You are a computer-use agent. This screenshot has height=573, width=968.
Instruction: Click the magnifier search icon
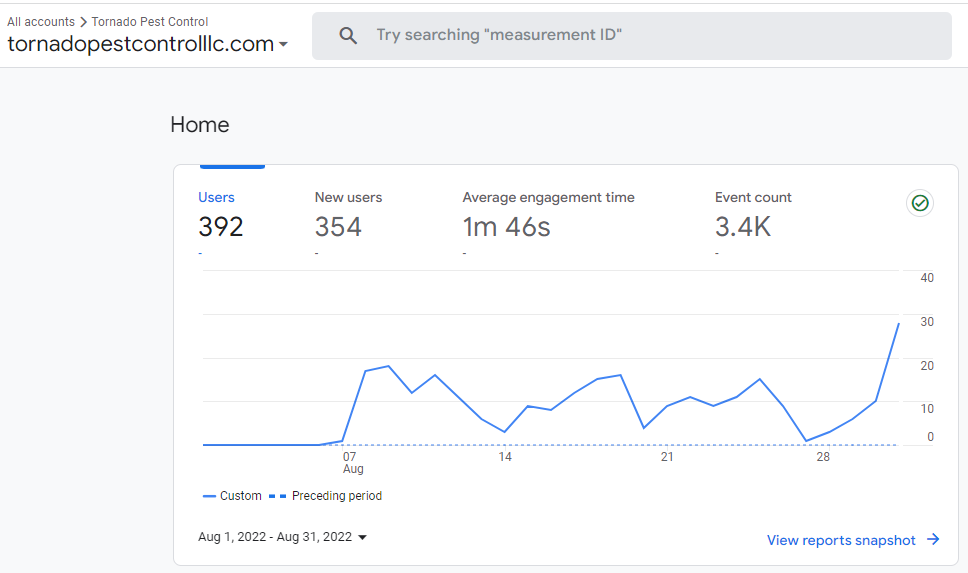pyautogui.click(x=348, y=36)
